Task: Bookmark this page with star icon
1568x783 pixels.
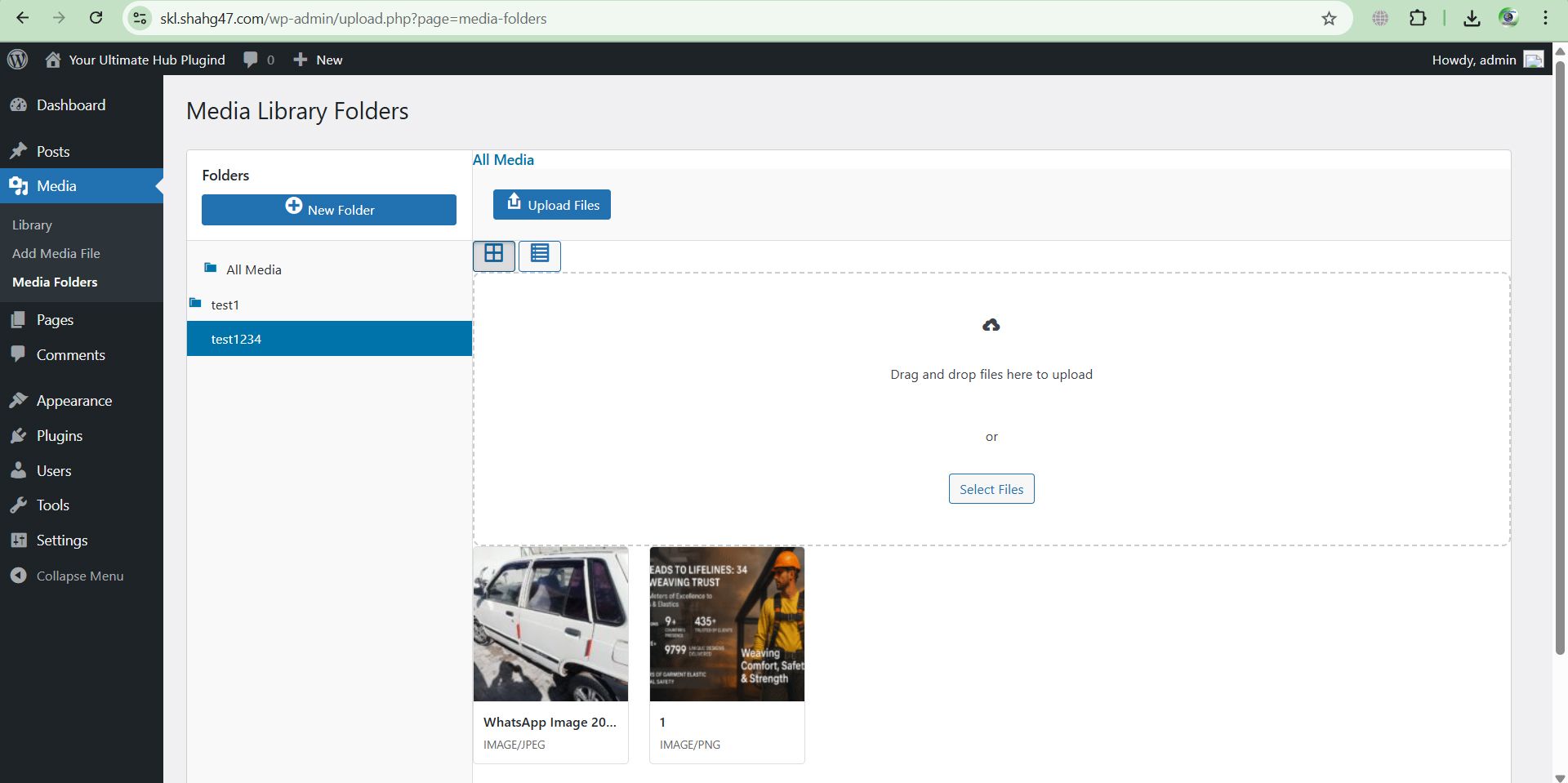Action: point(1329,19)
